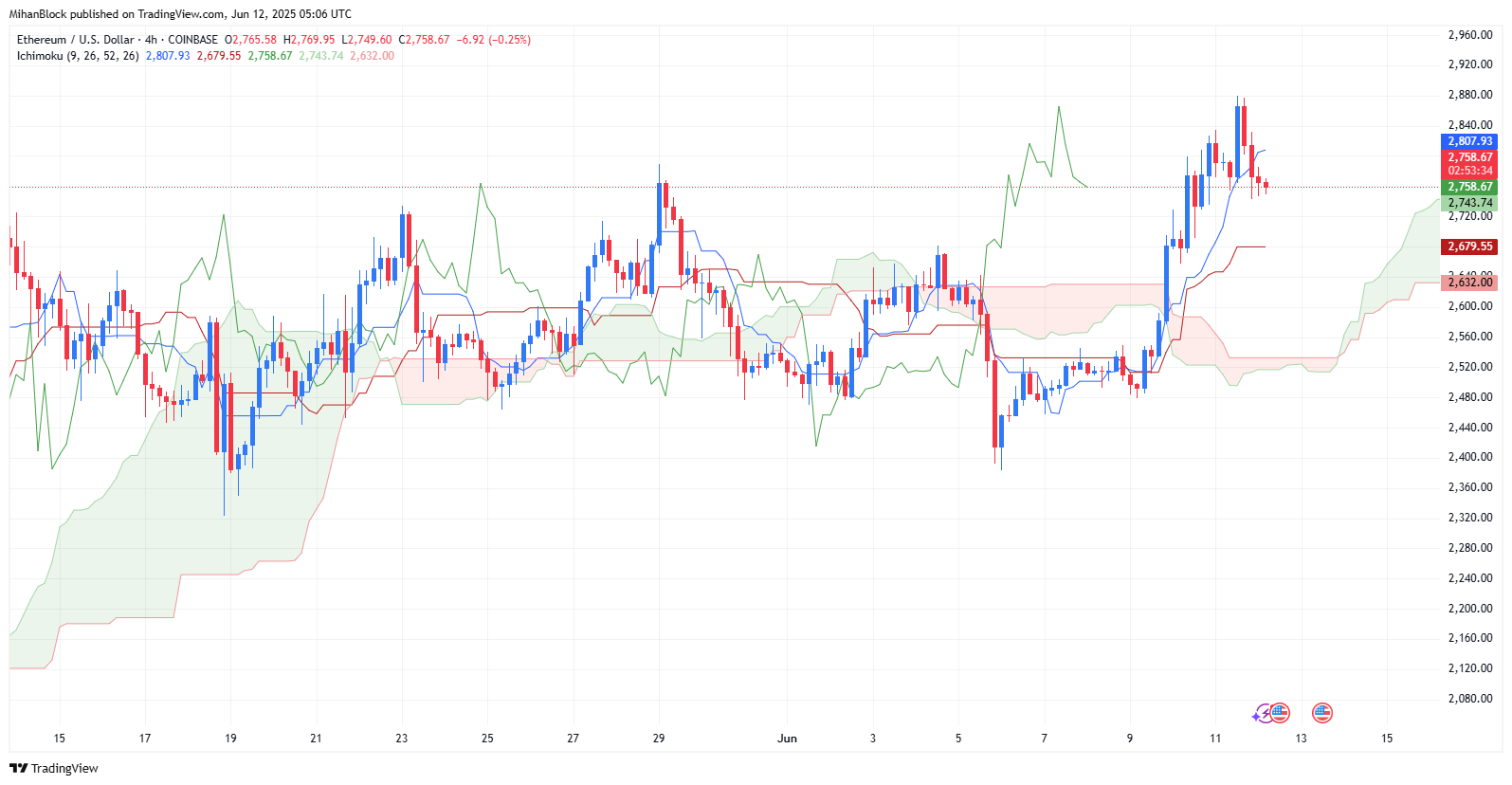Click the blue 2,807.93 Ichimoku legend value
This screenshot has height=785, width=1512.
coord(168,56)
